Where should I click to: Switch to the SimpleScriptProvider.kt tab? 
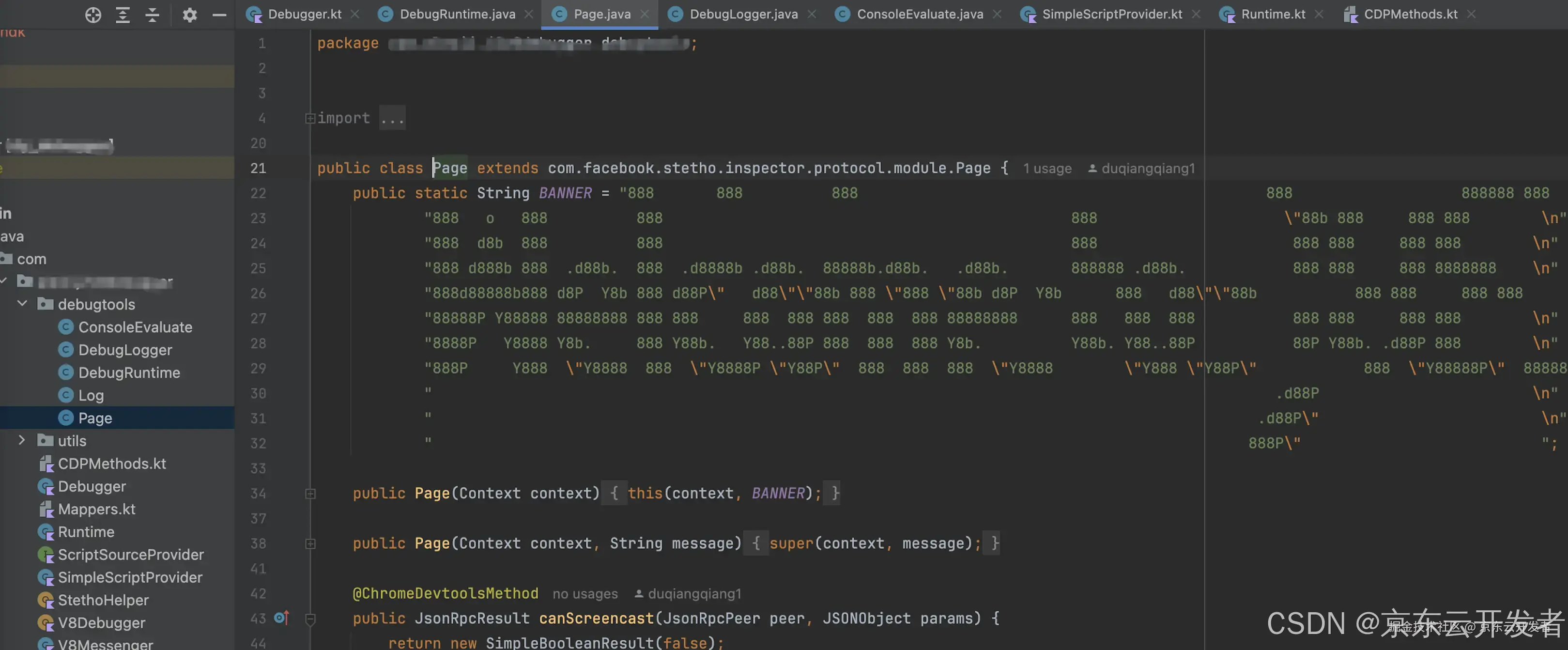1111,14
